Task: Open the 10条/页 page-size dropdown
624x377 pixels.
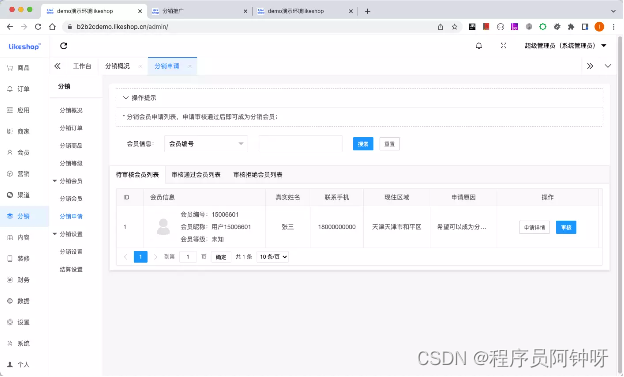Action: point(273,257)
